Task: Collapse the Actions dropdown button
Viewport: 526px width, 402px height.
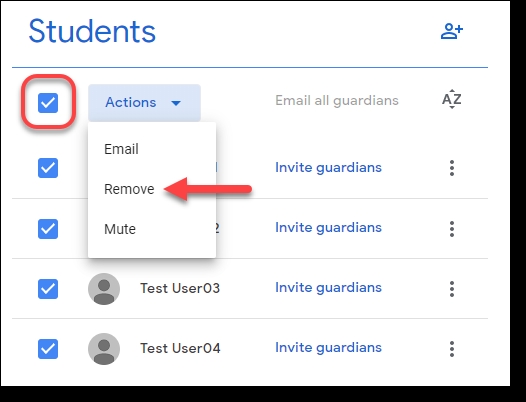Action: click(x=144, y=103)
